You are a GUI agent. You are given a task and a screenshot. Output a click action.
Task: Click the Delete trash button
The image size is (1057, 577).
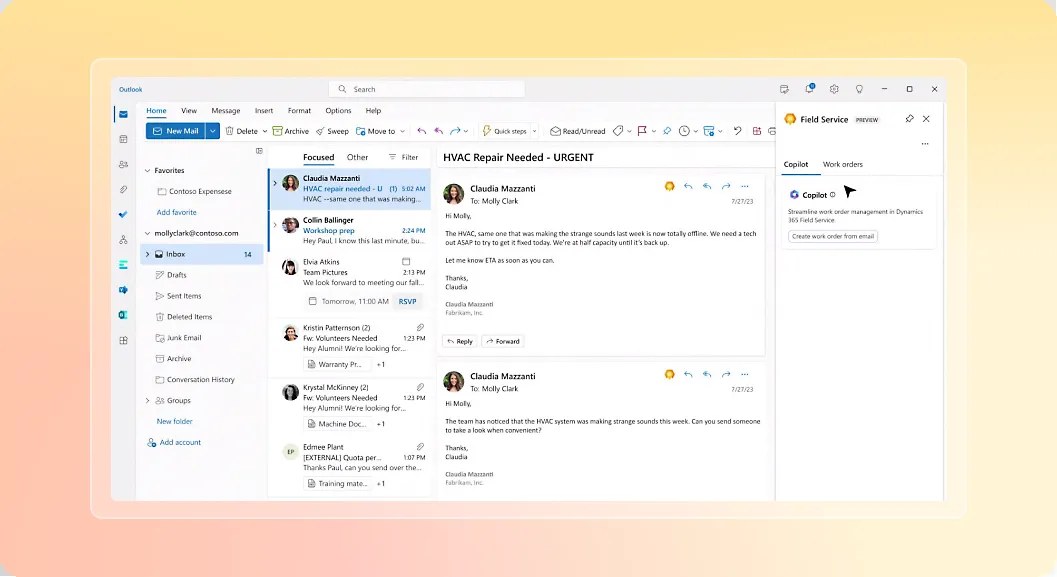pos(241,131)
